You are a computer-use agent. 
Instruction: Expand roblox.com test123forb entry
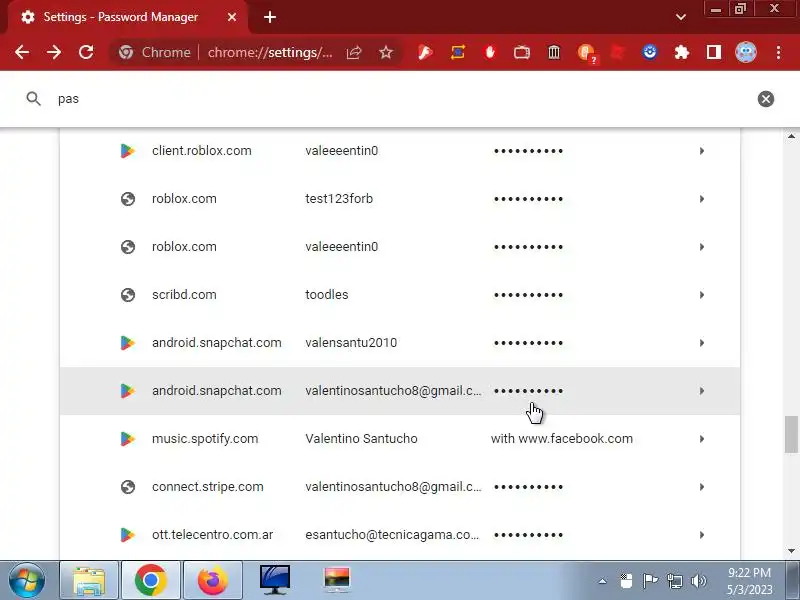coord(702,199)
